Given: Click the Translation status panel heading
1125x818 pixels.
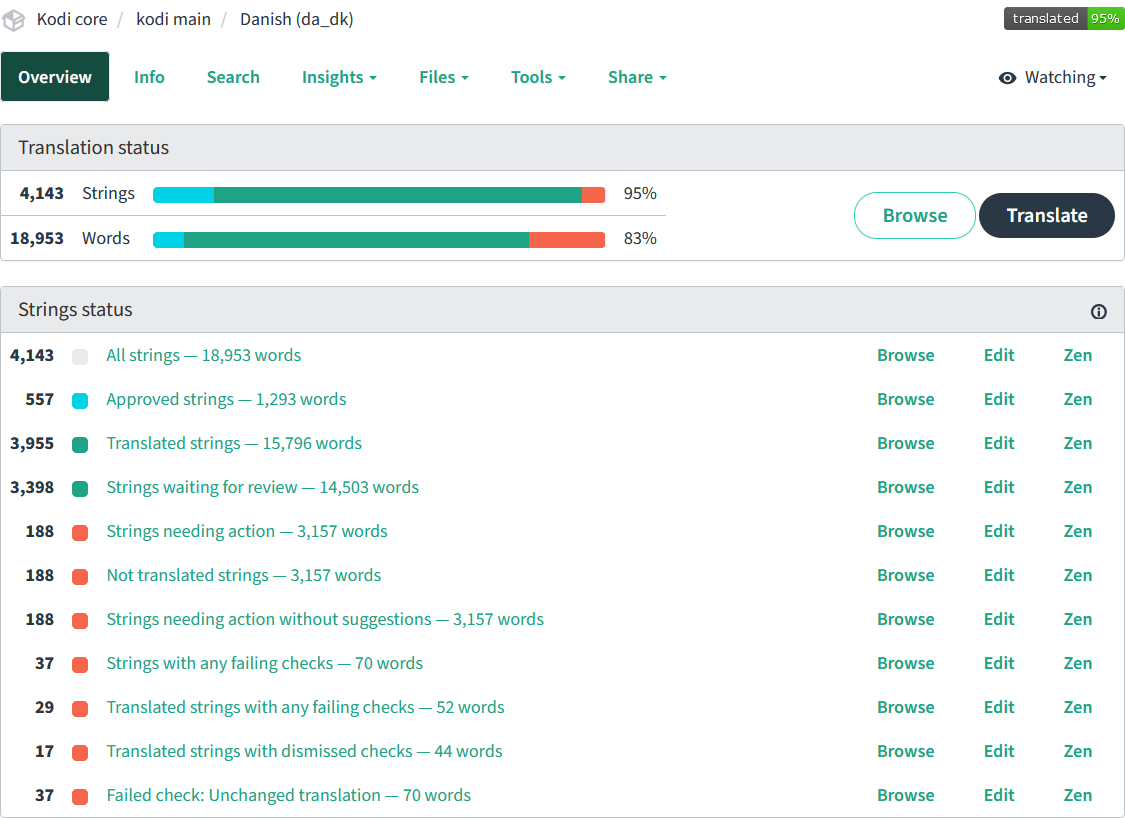Looking at the screenshot, I should click(x=93, y=147).
